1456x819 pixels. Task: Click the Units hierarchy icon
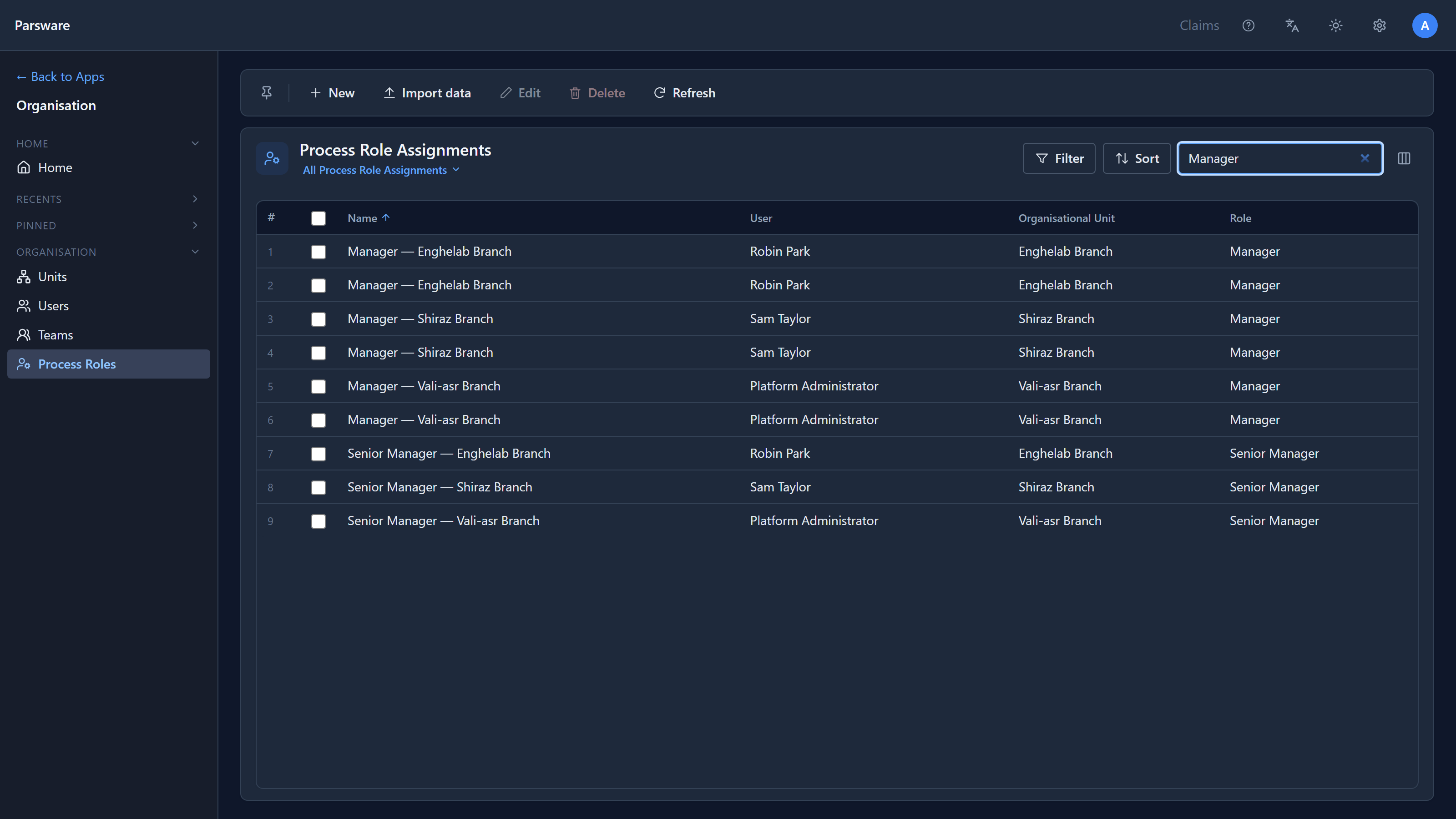(x=24, y=276)
